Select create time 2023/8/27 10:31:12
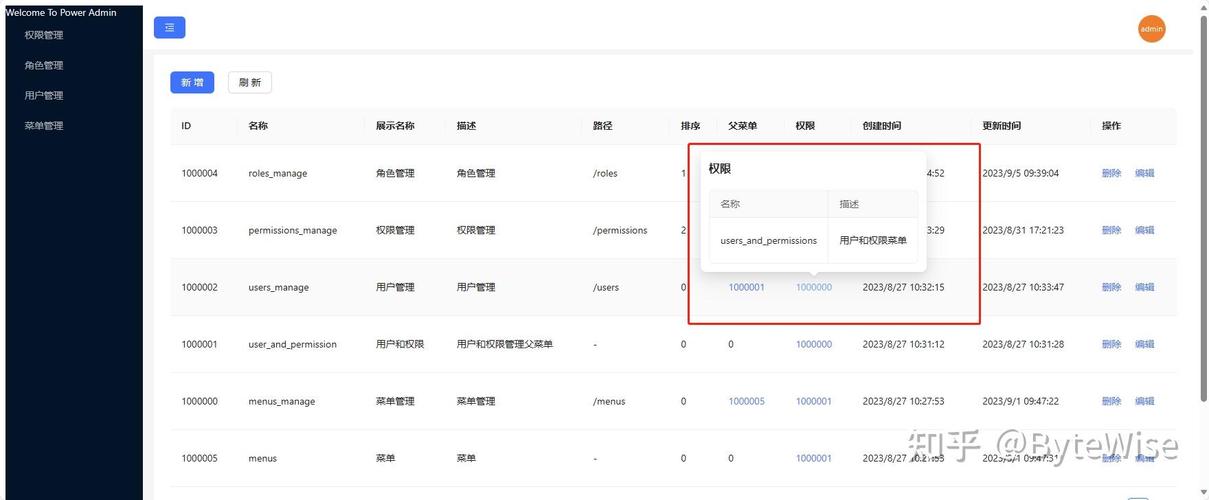1209x500 pixels. click(903, 344)
